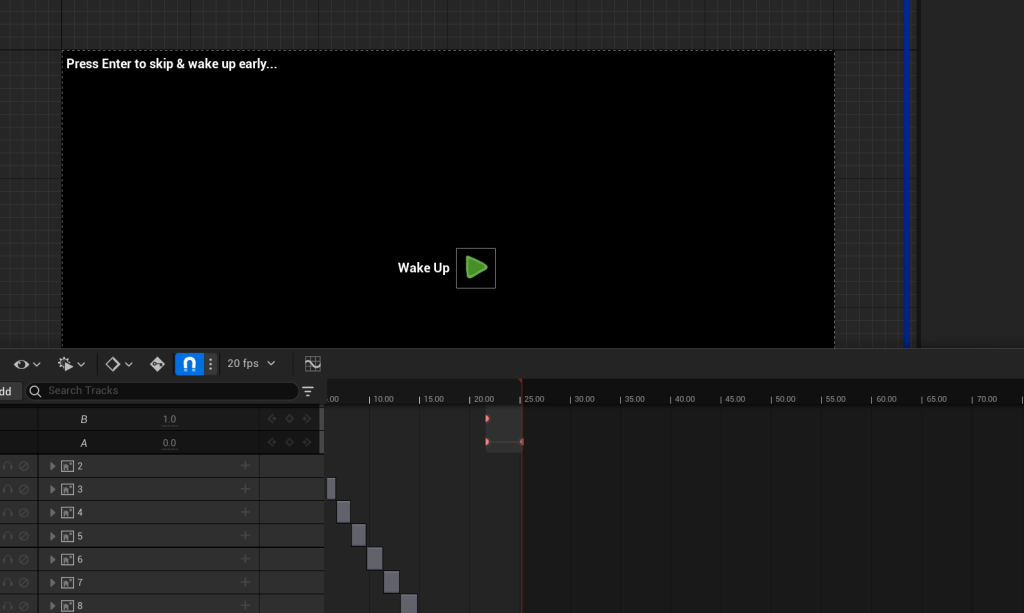The image size is (1024, 613).
Task: Toggle the blue magnet snapping button
Action: point(188,364)
